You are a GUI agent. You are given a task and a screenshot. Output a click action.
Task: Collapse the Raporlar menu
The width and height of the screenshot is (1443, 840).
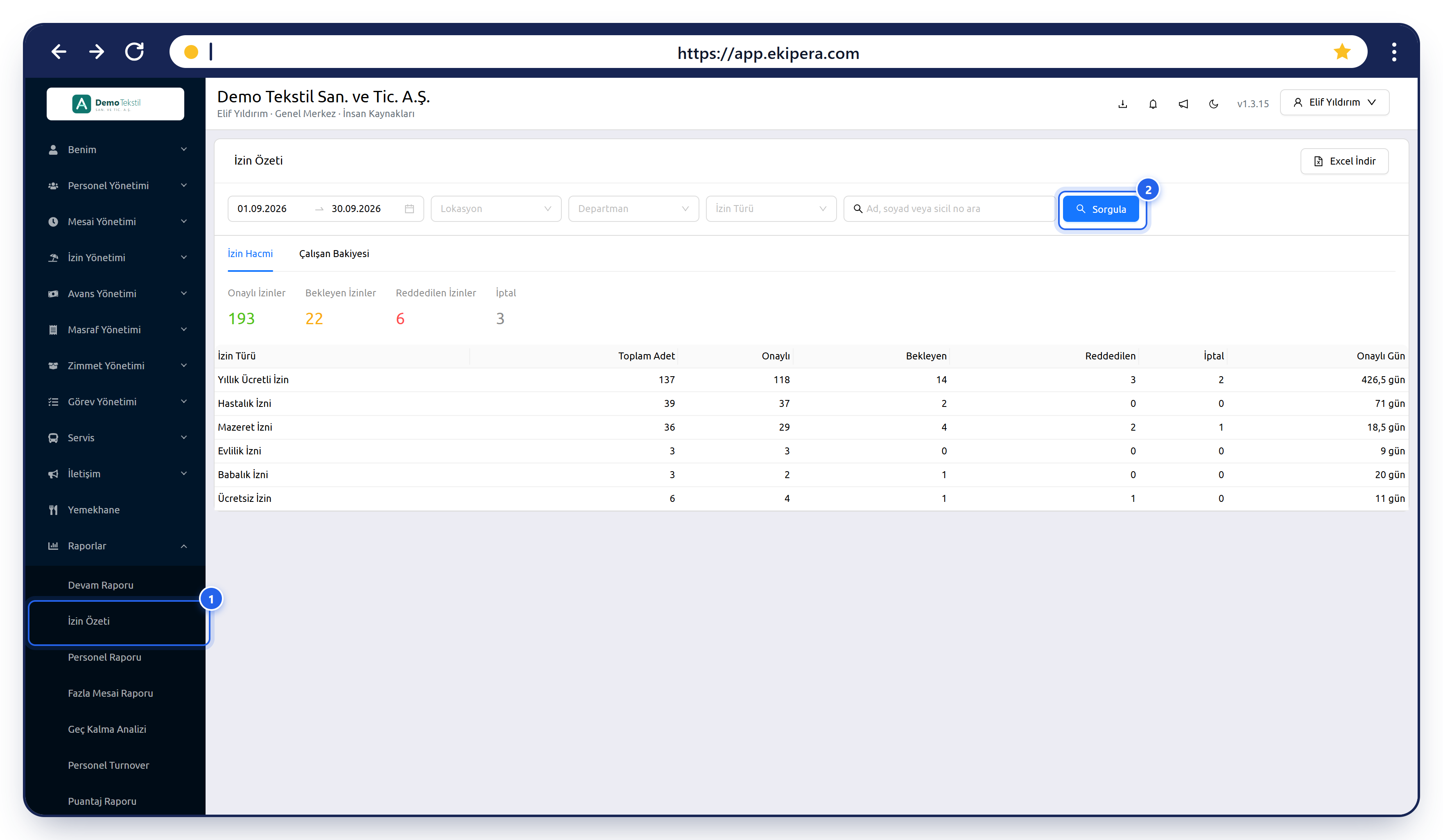pyautogui.click(x=115, y=546)
